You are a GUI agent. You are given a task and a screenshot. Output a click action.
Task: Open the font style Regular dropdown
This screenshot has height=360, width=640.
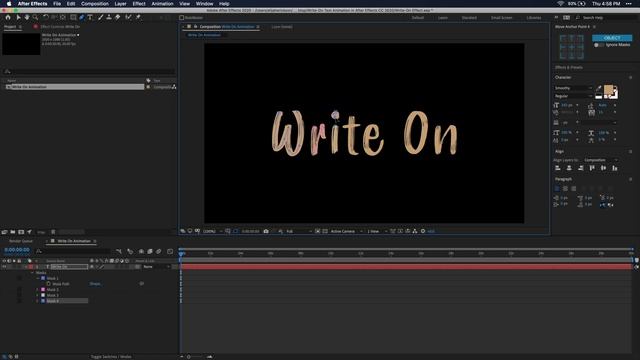click(x=573, y=96)
